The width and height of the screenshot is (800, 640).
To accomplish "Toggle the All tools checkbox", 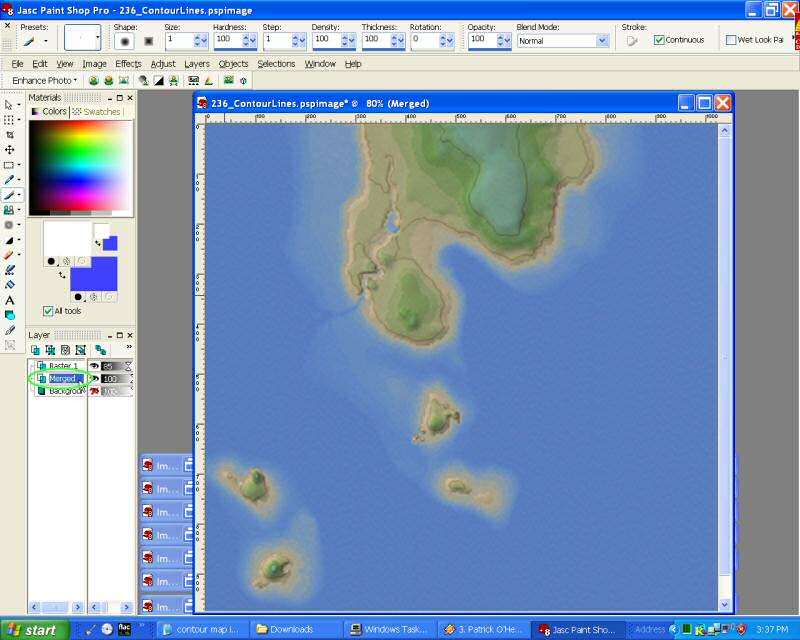I will [48, 311].
